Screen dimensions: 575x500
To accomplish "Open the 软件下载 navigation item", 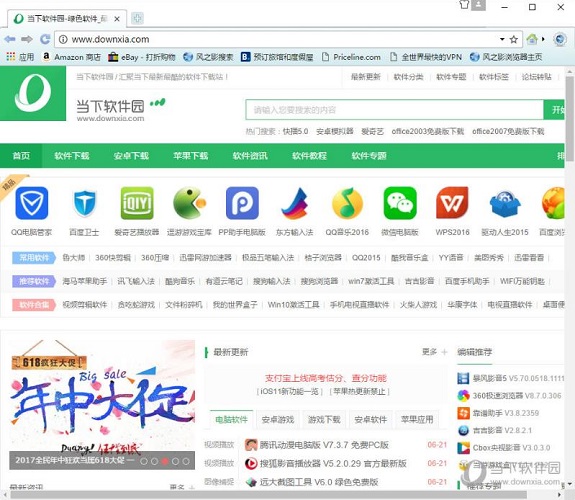I will click(x=72, y=156).
